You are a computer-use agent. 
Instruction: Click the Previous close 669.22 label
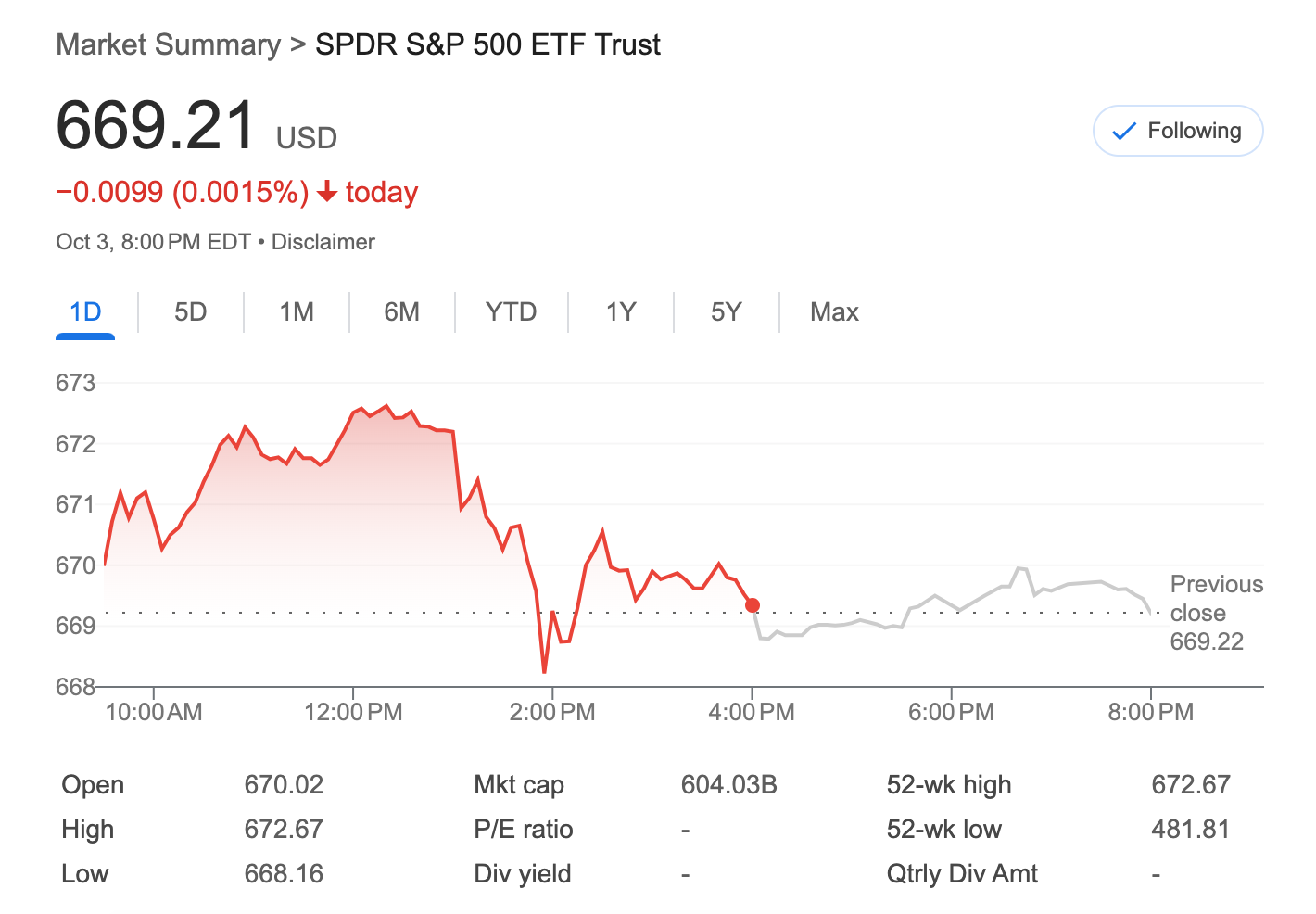point(1215,613)
